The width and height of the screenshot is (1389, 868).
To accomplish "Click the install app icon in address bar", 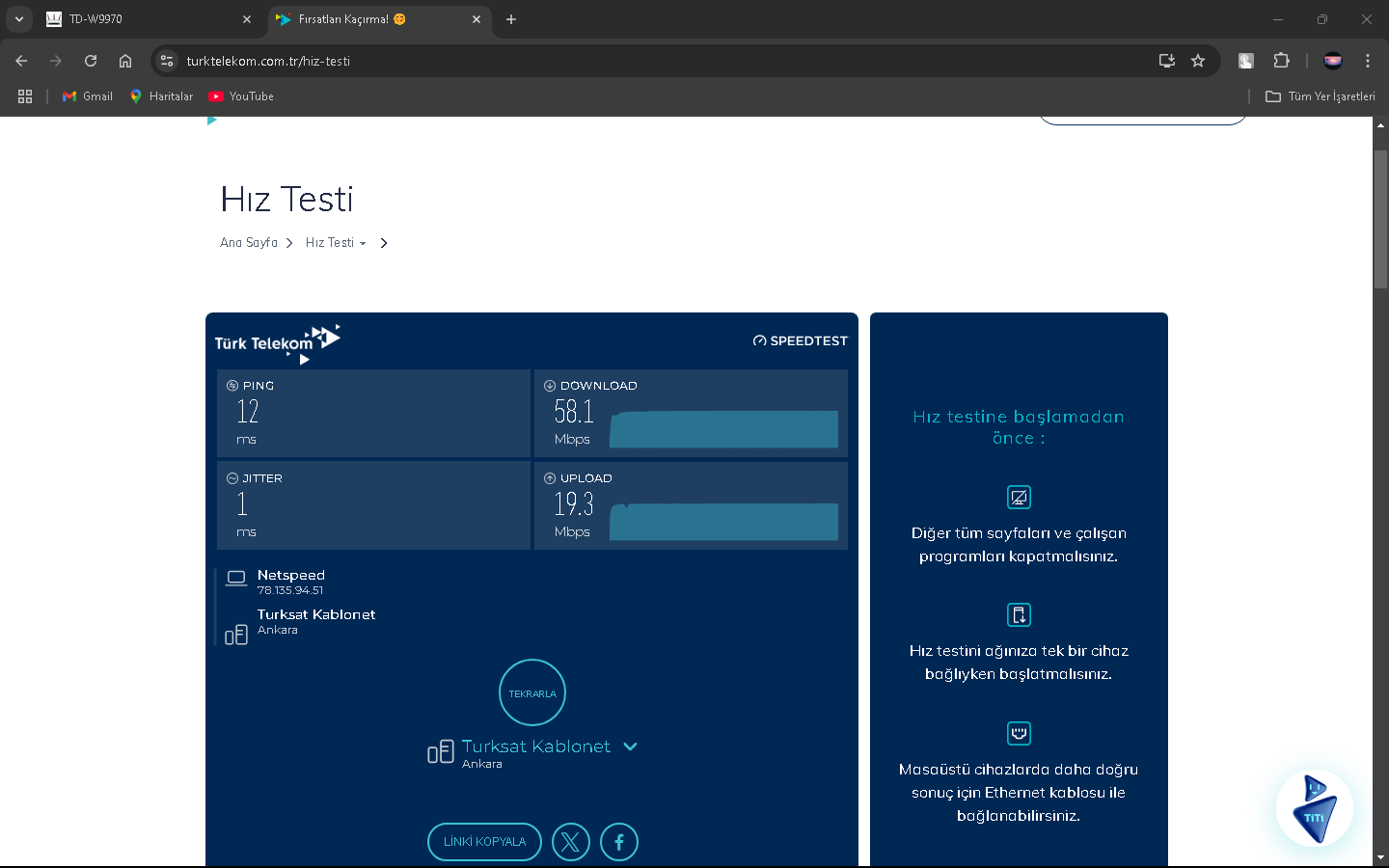I will pyautogui.click(x=1167, y=61).
